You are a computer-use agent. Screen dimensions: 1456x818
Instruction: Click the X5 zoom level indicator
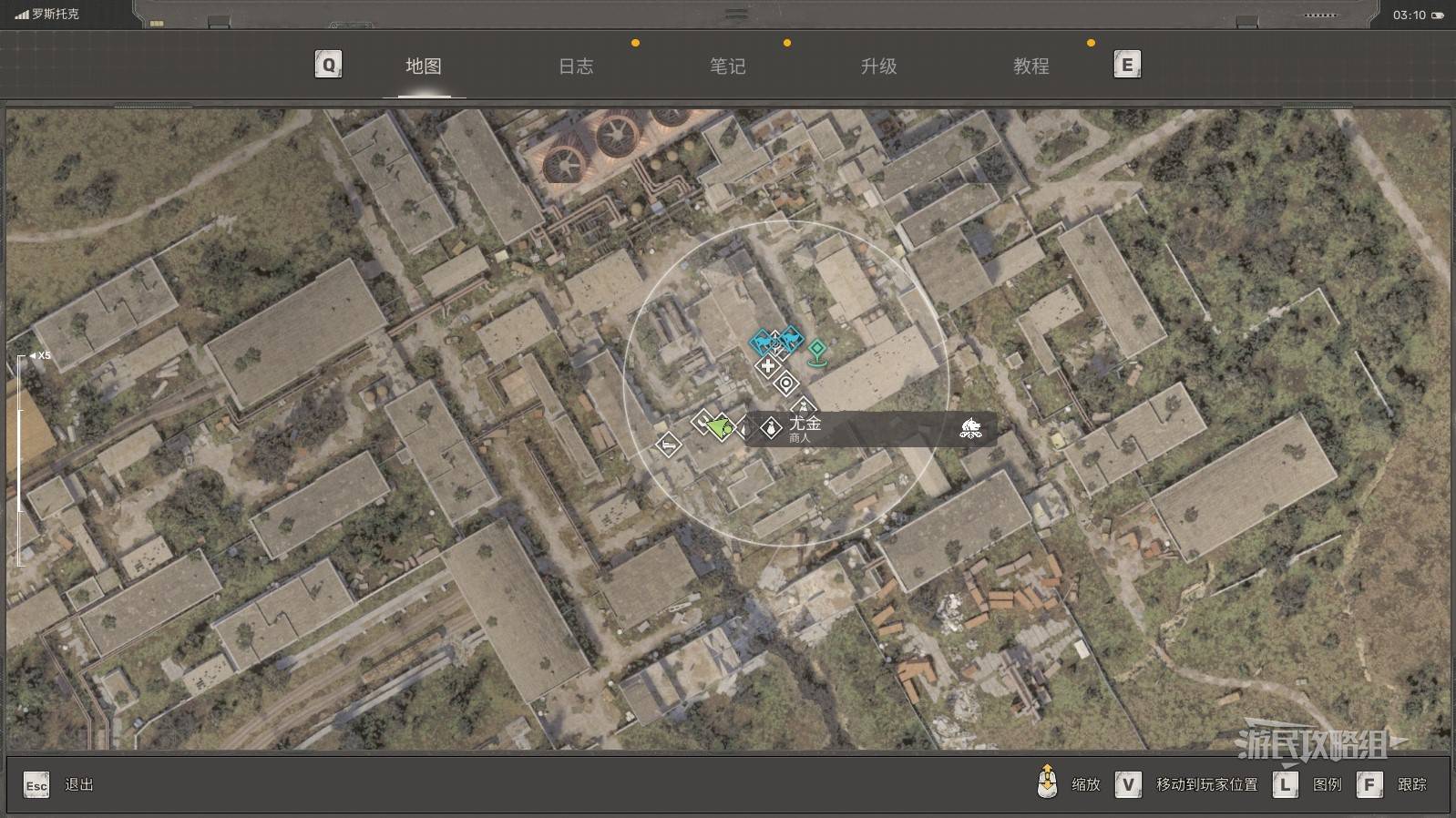[x=40, y=355]
